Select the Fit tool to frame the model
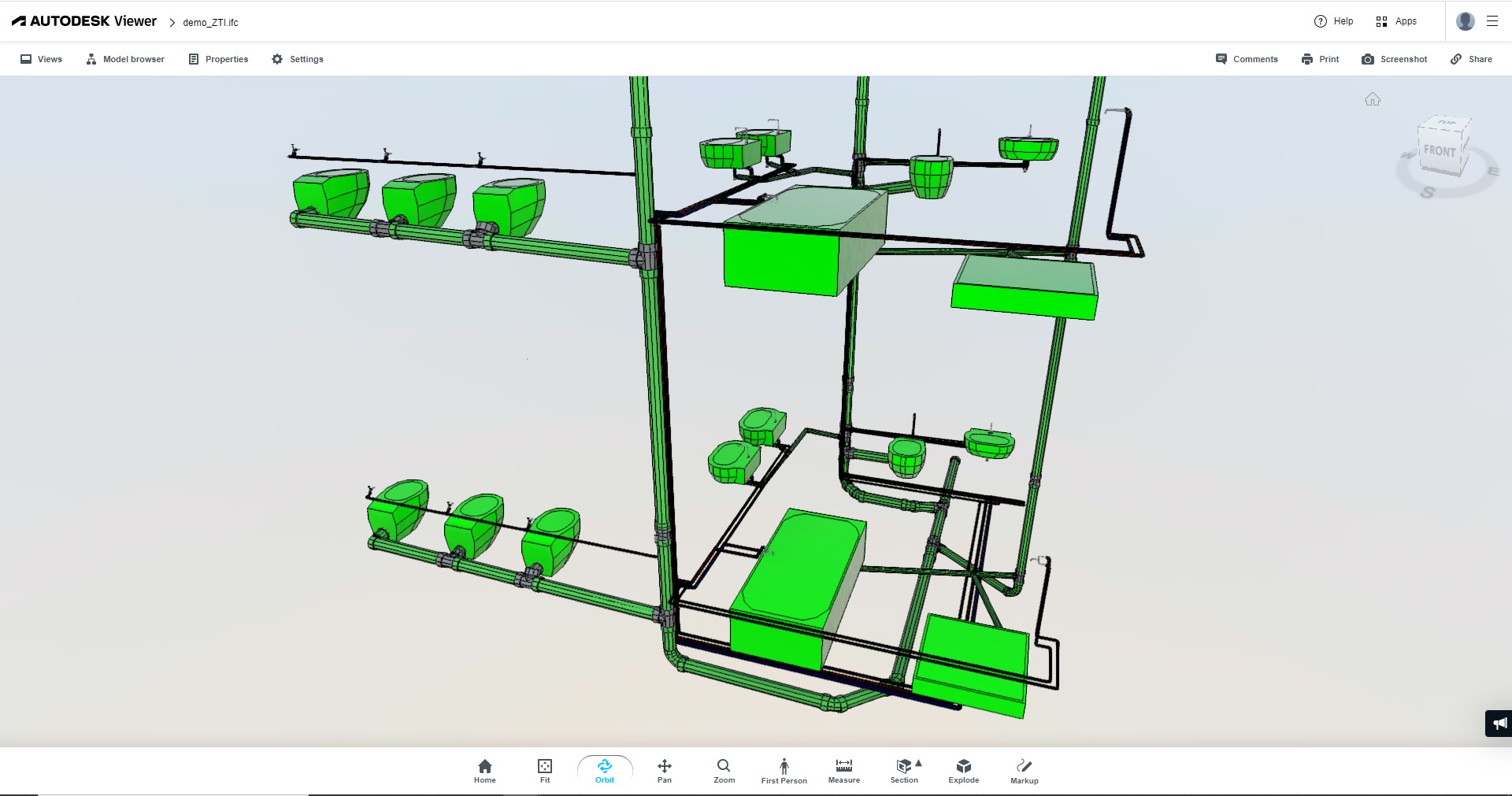Image resolution: width=1512 pixels, height=796 pixels. 544,770
